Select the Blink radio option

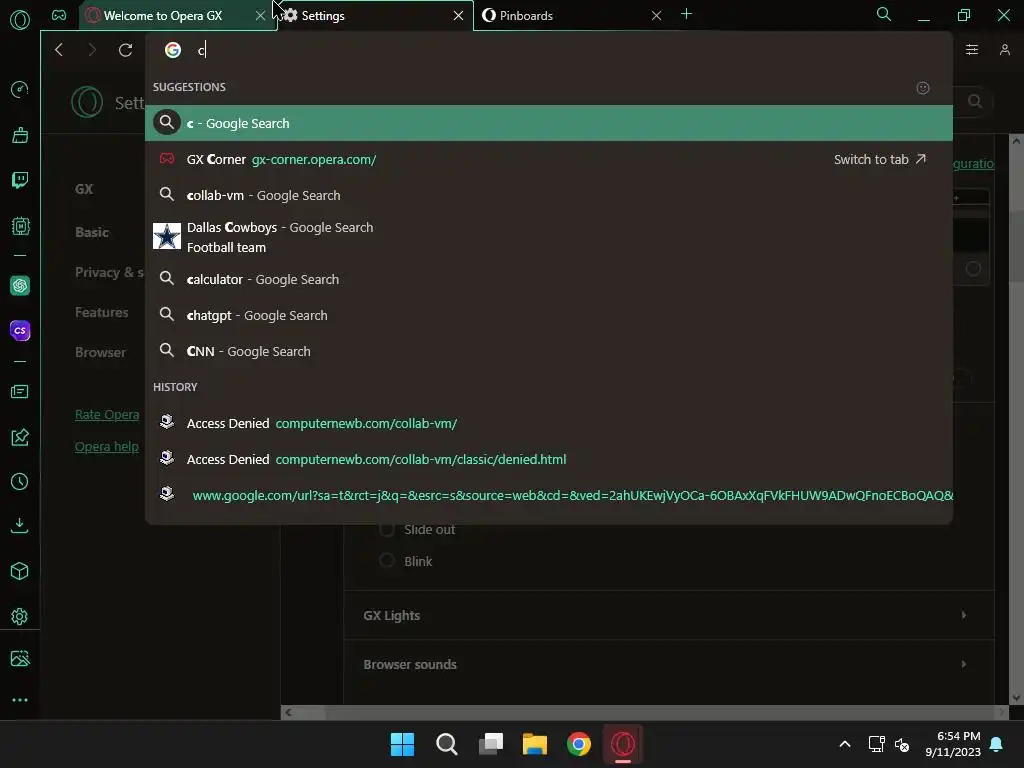387,561
